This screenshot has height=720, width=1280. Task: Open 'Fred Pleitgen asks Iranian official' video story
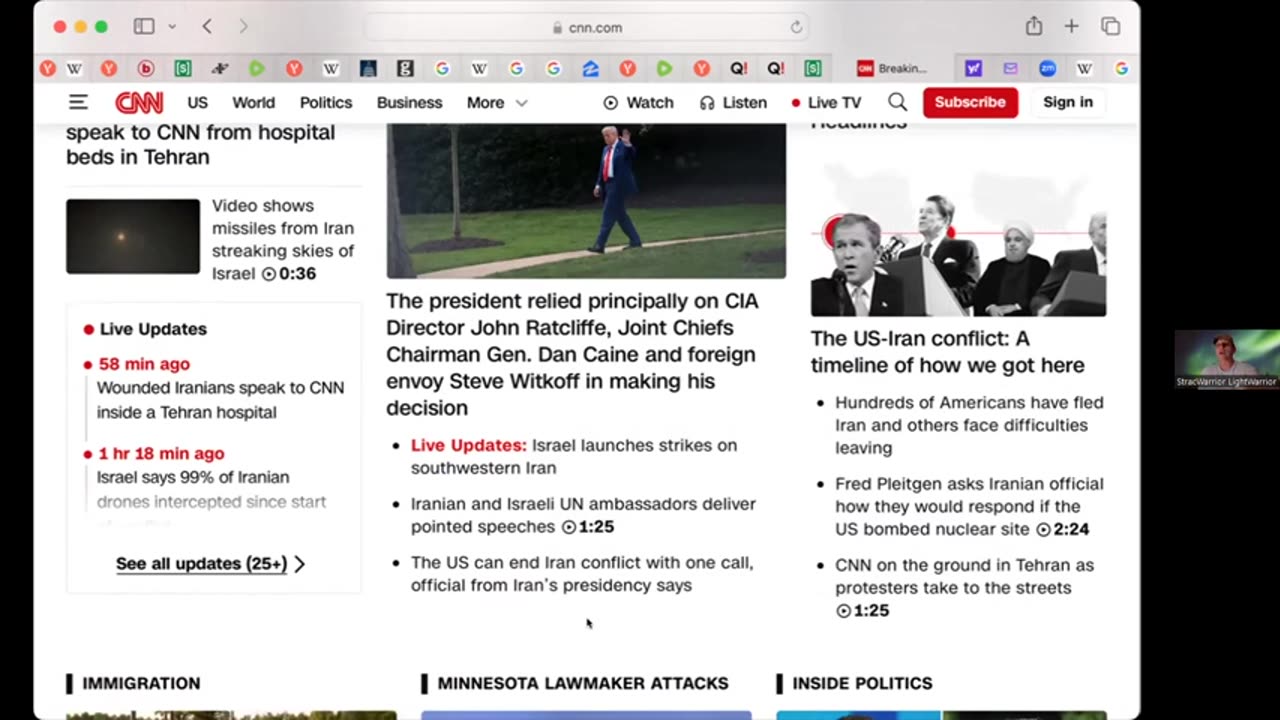point(969,506)
